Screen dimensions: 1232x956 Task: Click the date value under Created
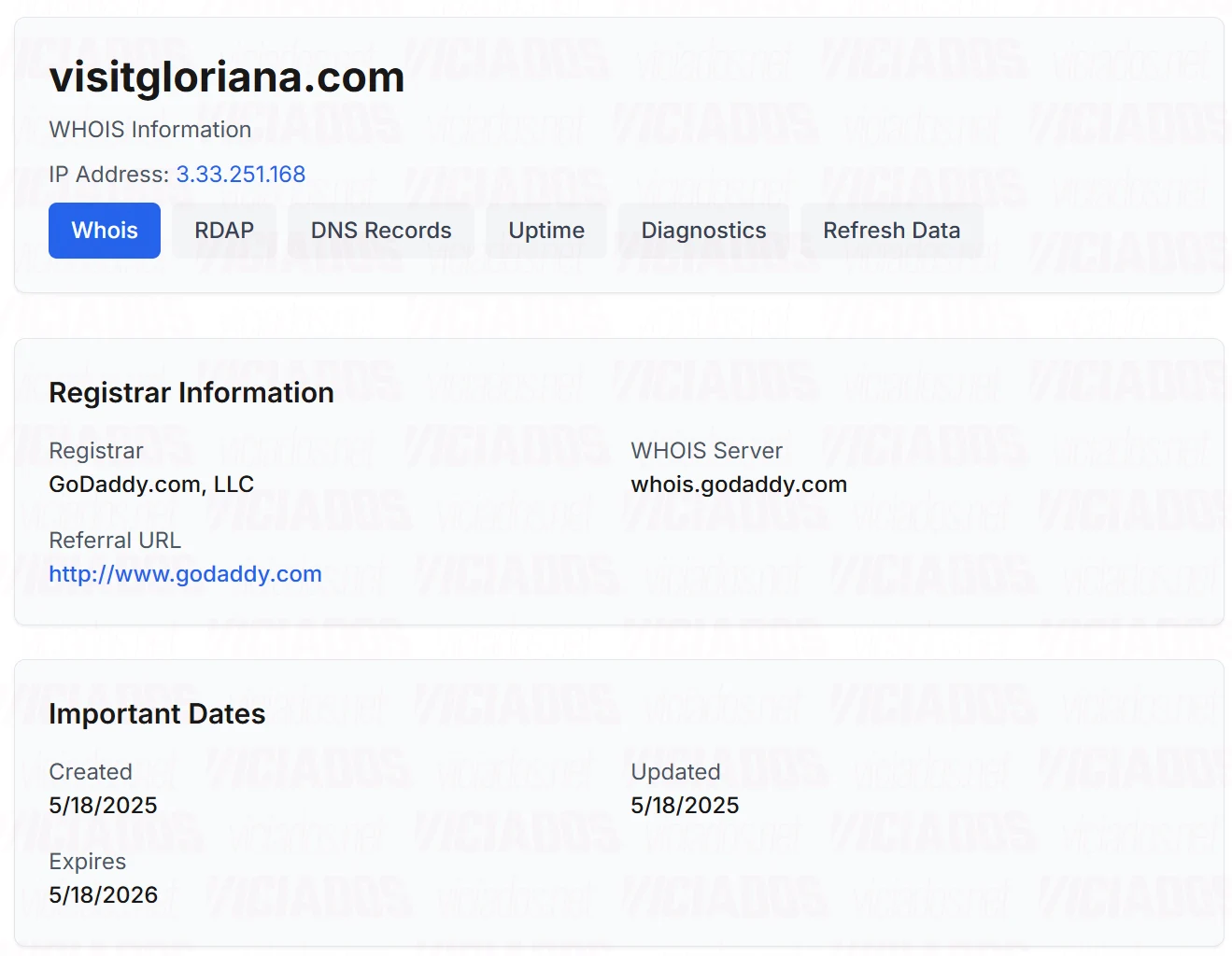pos(103,806)
